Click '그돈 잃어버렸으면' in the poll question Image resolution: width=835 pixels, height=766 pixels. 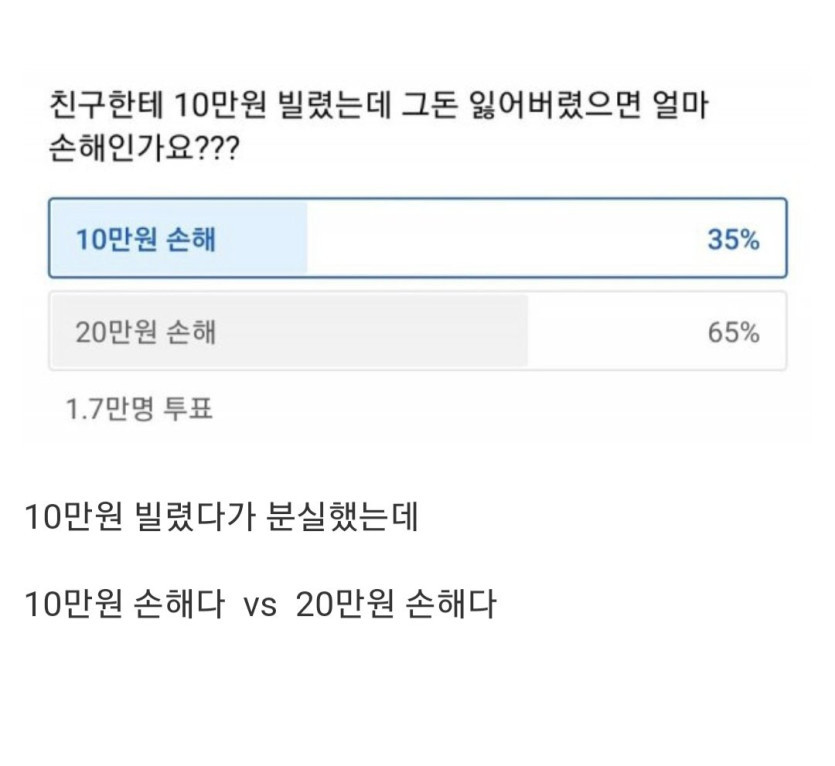[516, 106]
